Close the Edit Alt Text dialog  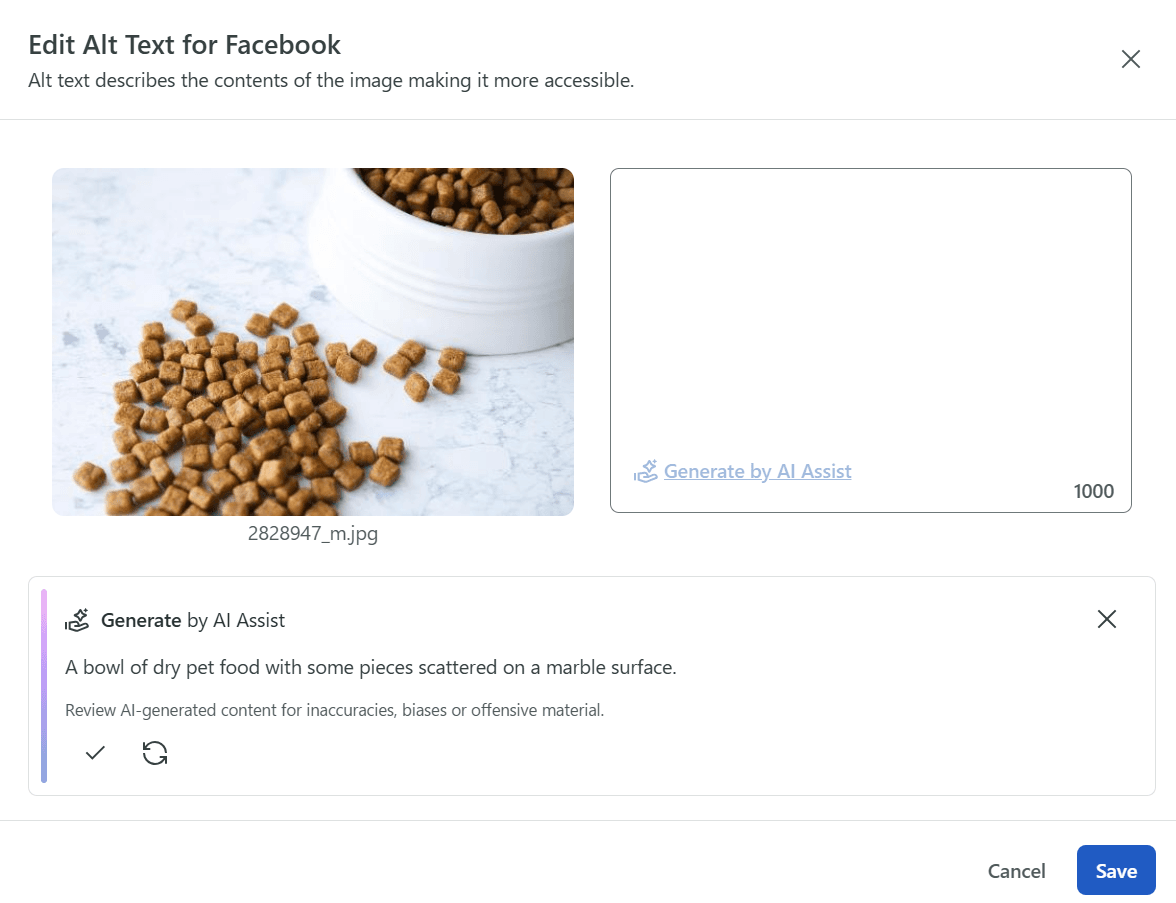point(1131,59)
